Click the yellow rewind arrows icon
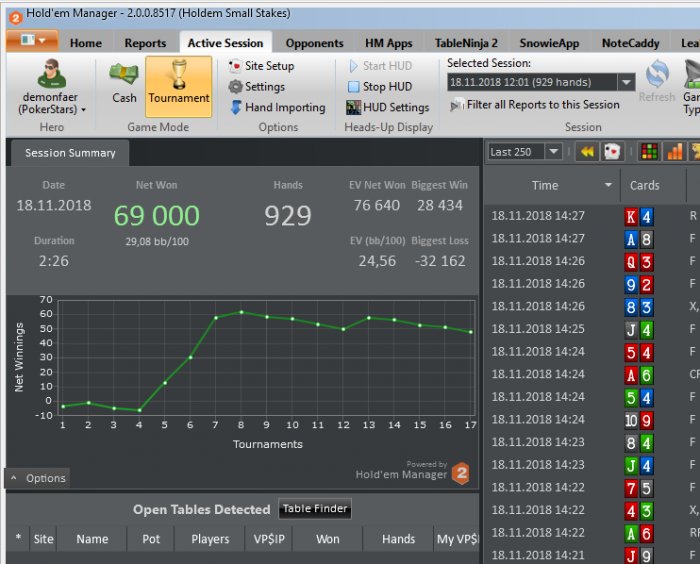The width and height of the screenshot is (700, 564). coord(588,152)
